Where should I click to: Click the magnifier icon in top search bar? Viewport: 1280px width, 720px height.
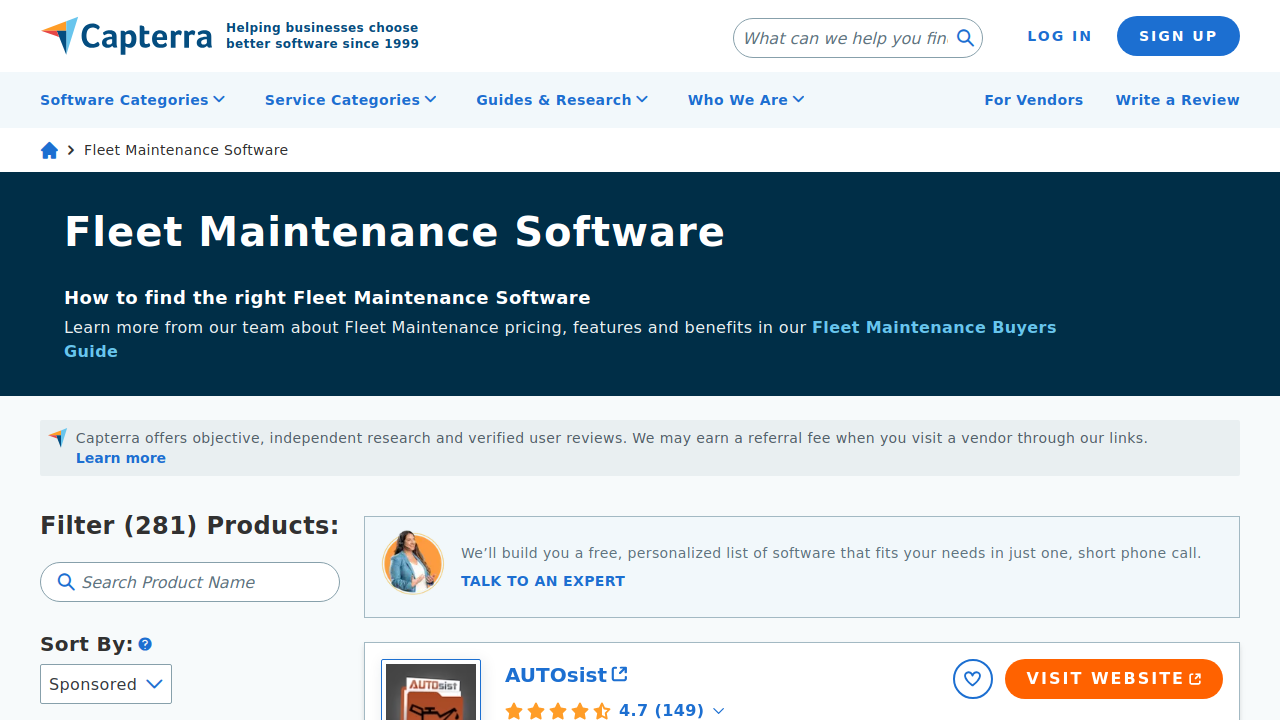click(965, 38)
